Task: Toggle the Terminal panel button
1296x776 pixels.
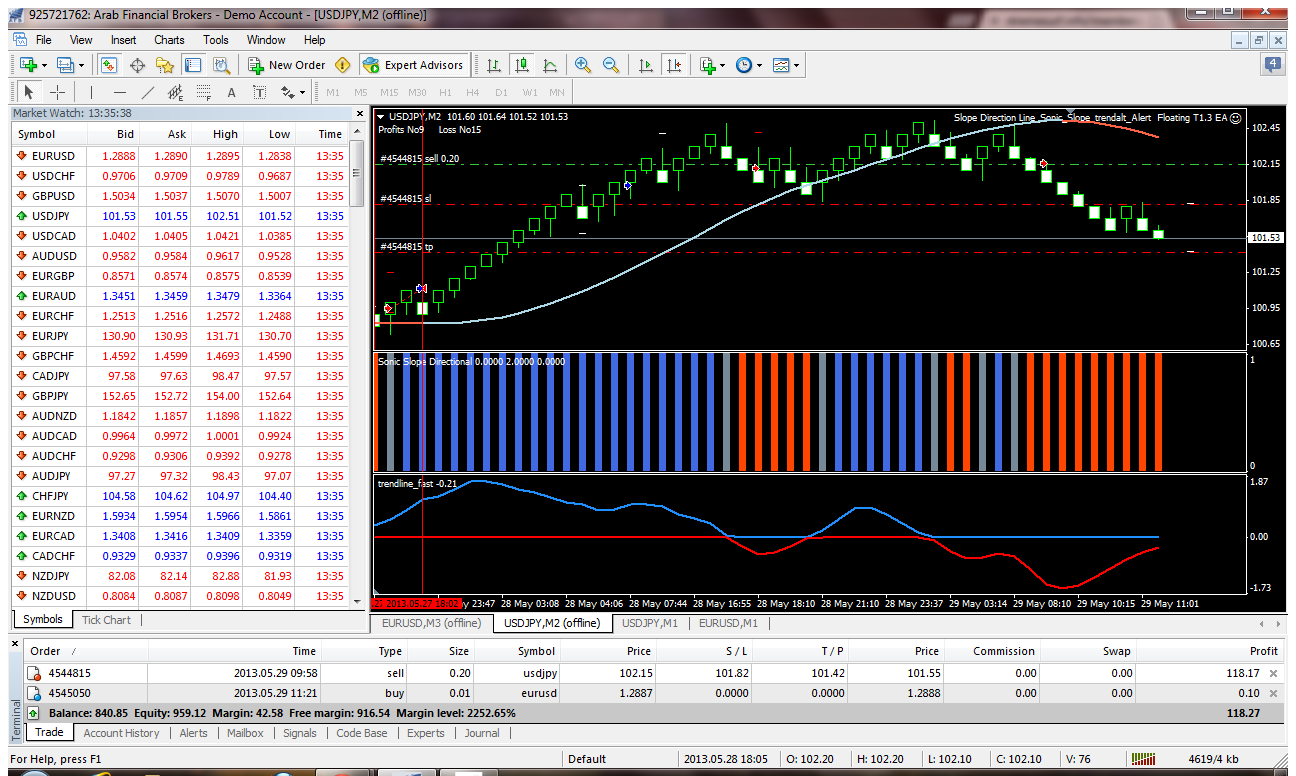Action: pyautogui.click(x=193, y=65)
